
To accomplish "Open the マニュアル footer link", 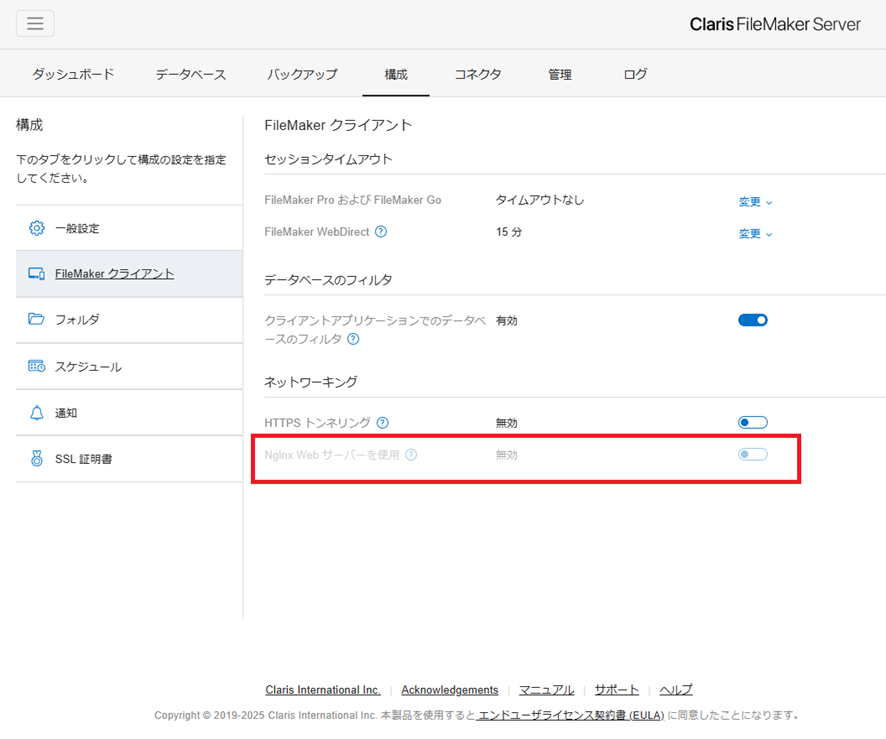I will [546, 690].
